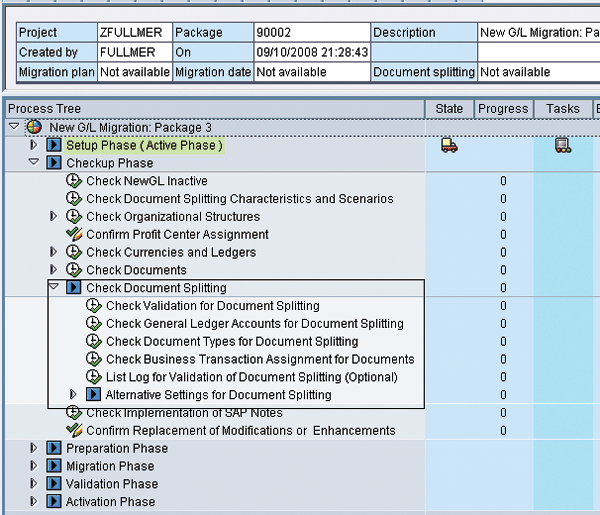Click the truck icon in State column
This screenshot has height=515, width=600.
pyautogui.click(x=449, y=145)
